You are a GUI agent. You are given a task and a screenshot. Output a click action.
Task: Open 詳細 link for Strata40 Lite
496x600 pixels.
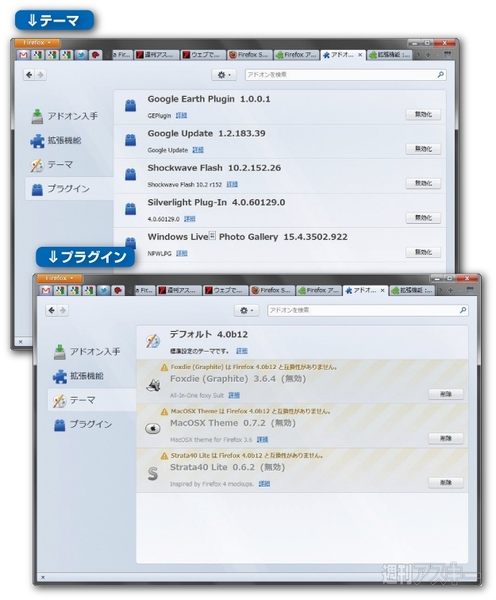264,484
